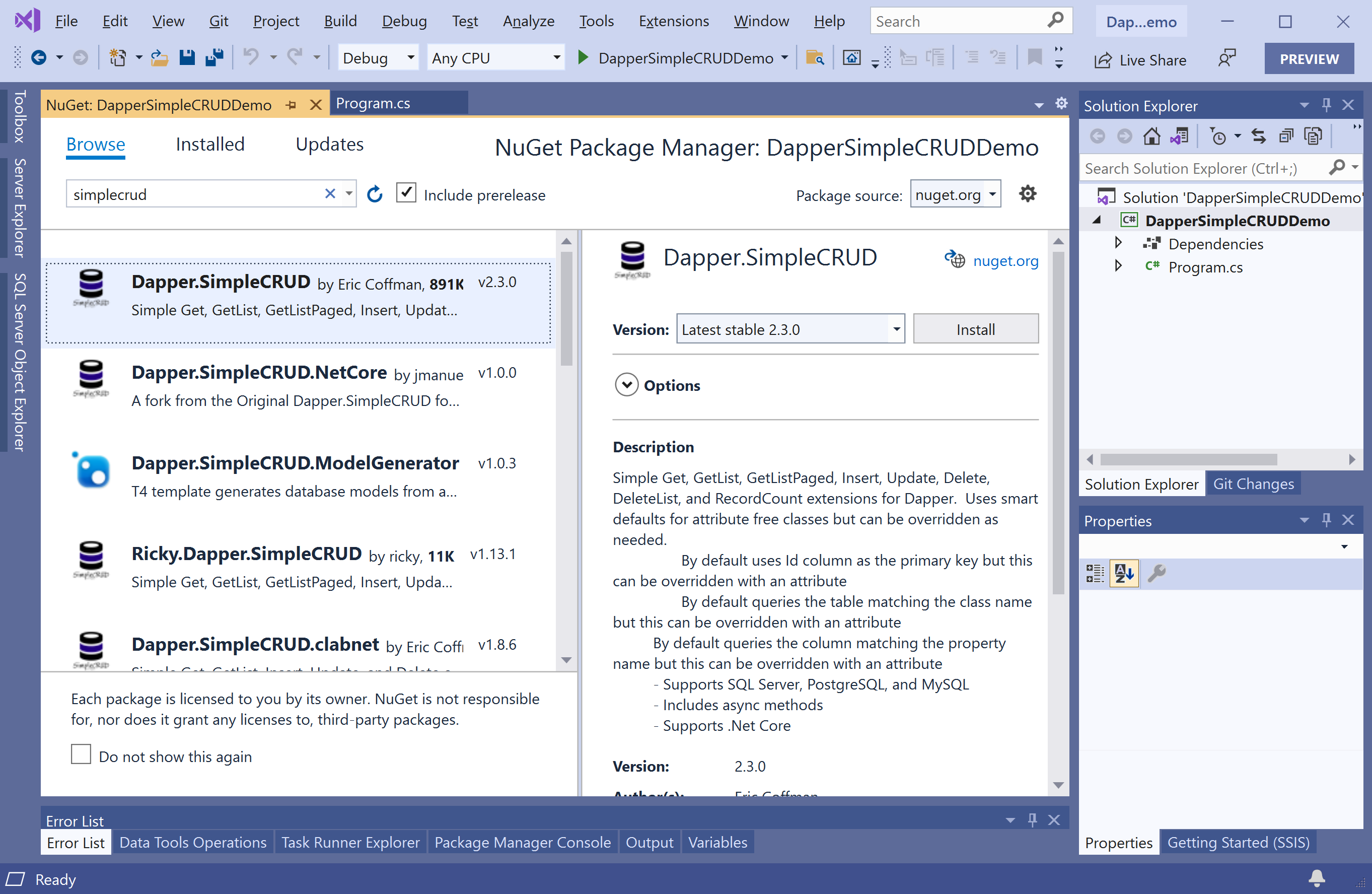Expand the Options section
This screenshot has height=894, width=1372.
627,385
